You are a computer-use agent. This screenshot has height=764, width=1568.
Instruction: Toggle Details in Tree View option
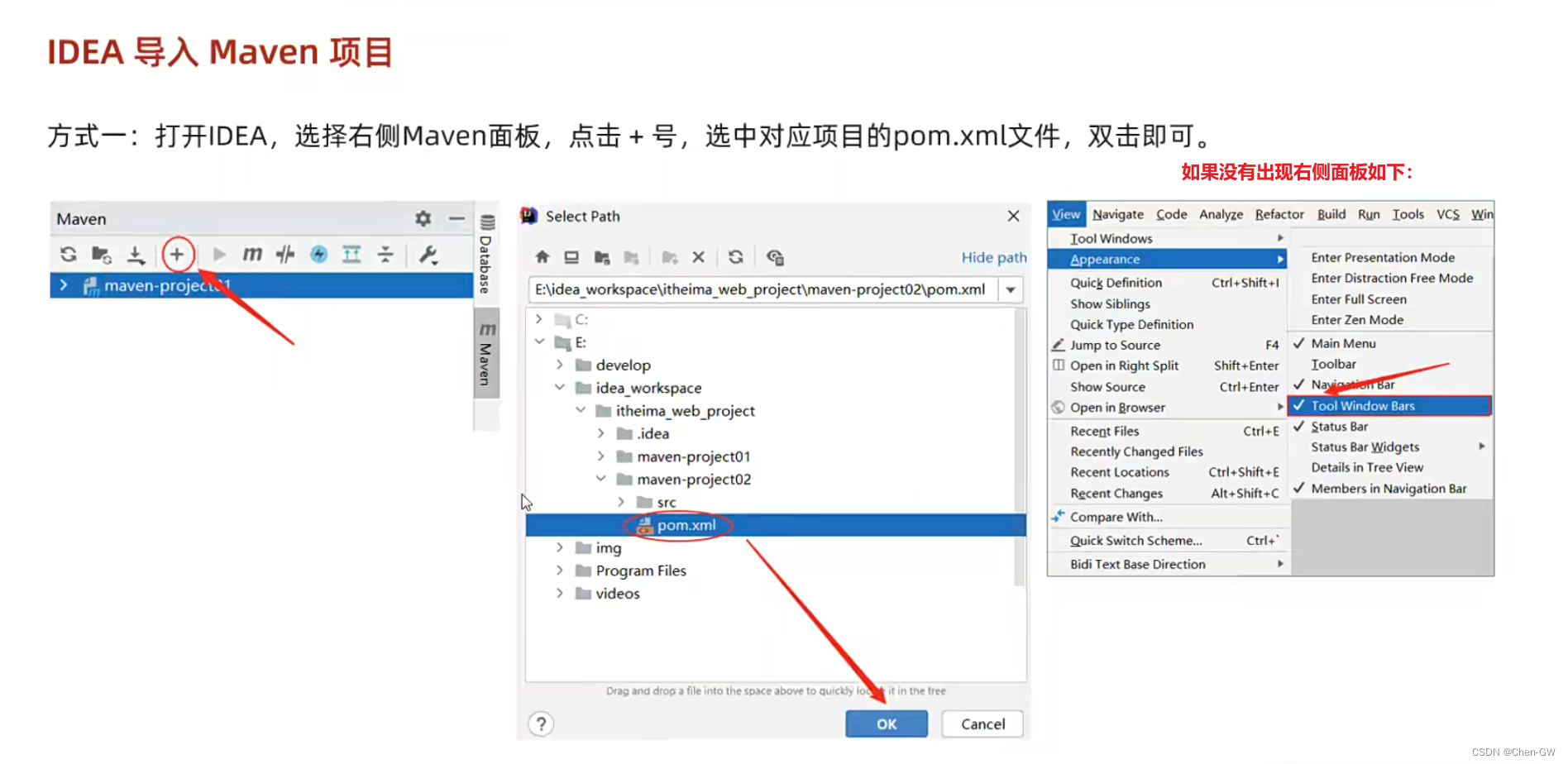pos(1391,467)
